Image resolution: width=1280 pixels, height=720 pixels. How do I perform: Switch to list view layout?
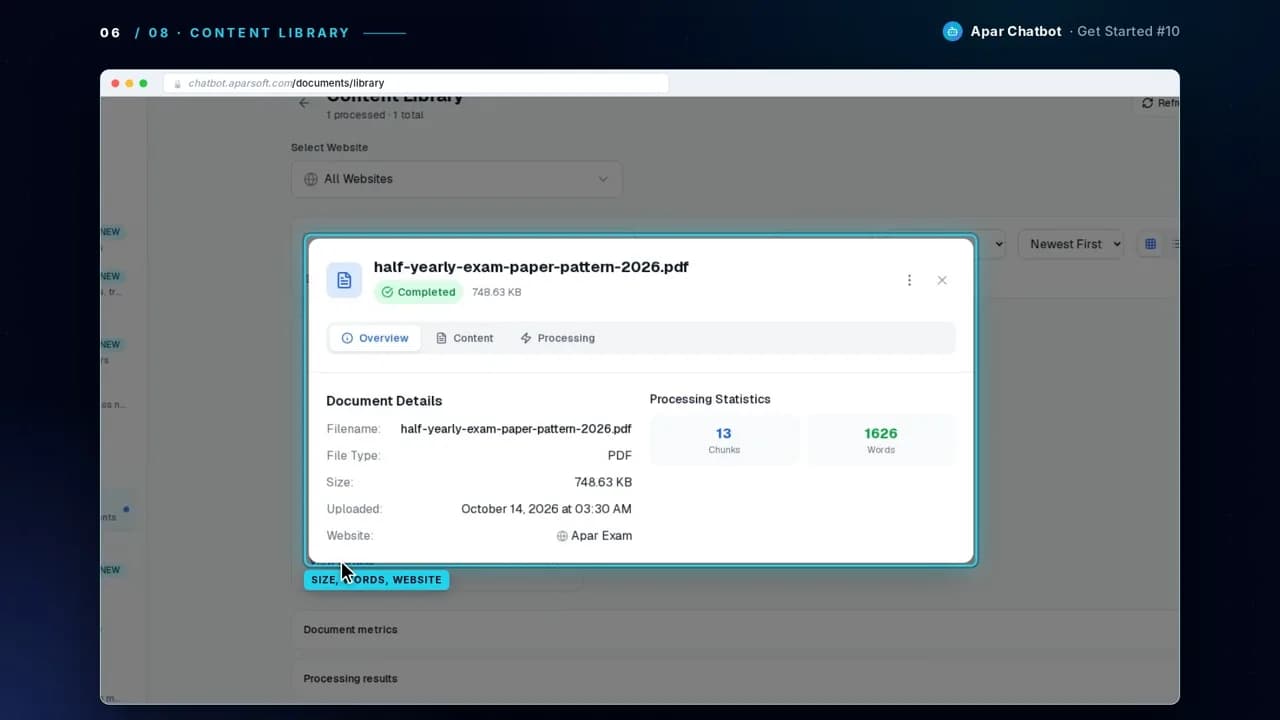(1175, 244)
